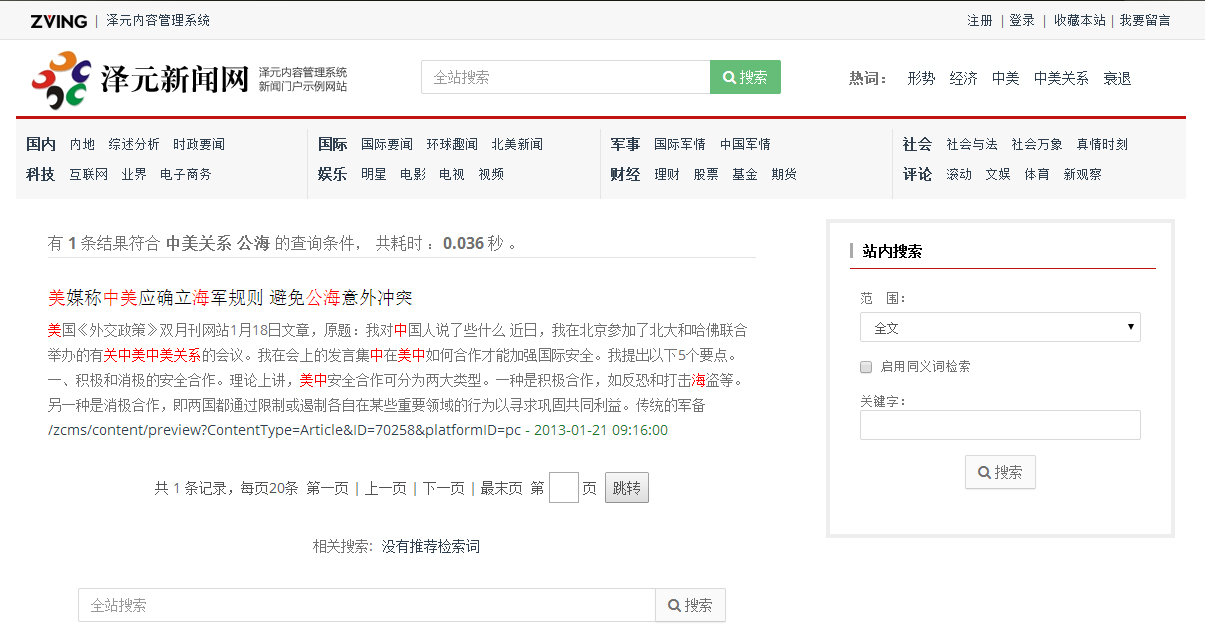Click the 注册 link at top

coord(980,21)
